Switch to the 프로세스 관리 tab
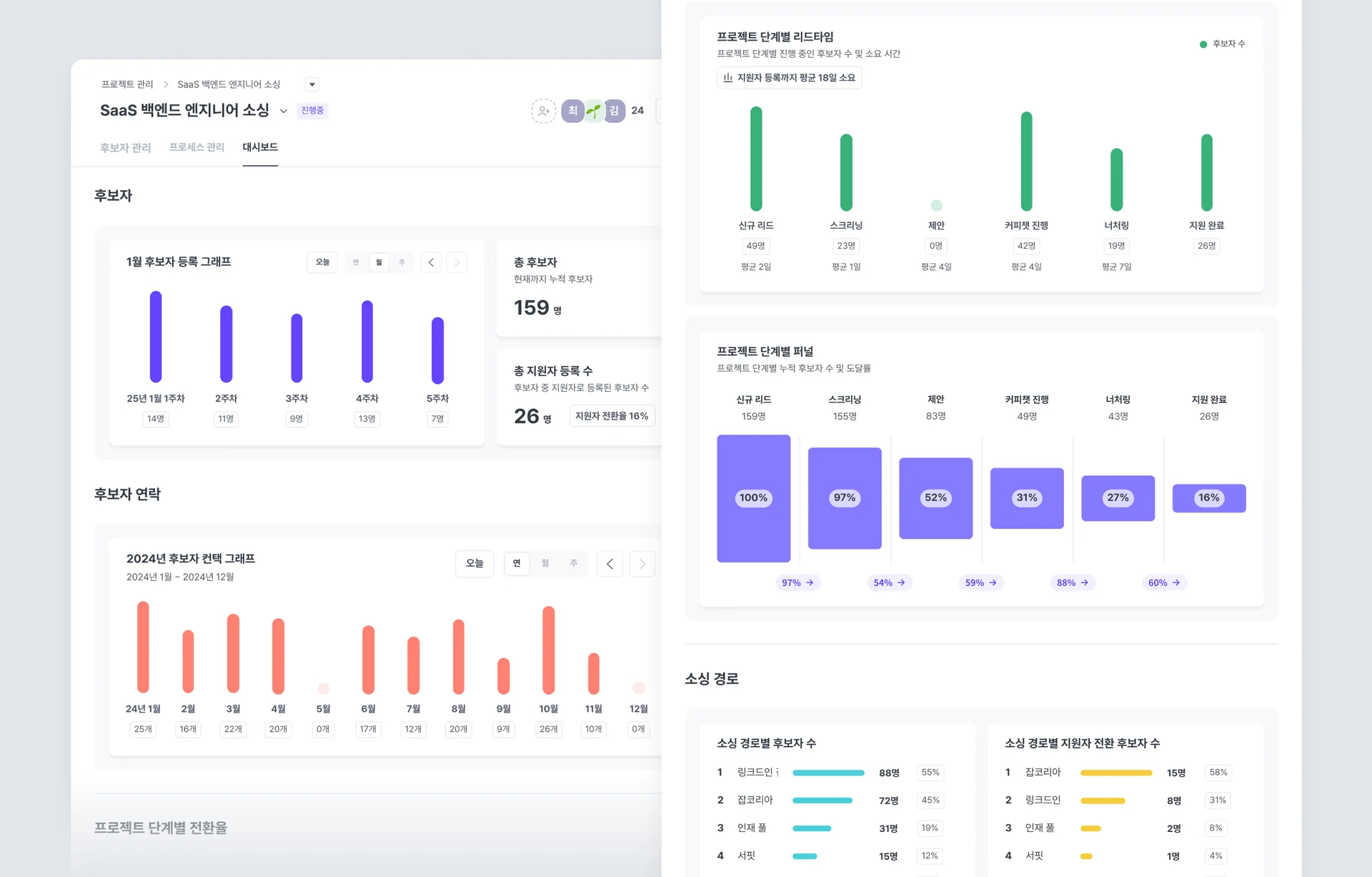 [x=197, y=147]
